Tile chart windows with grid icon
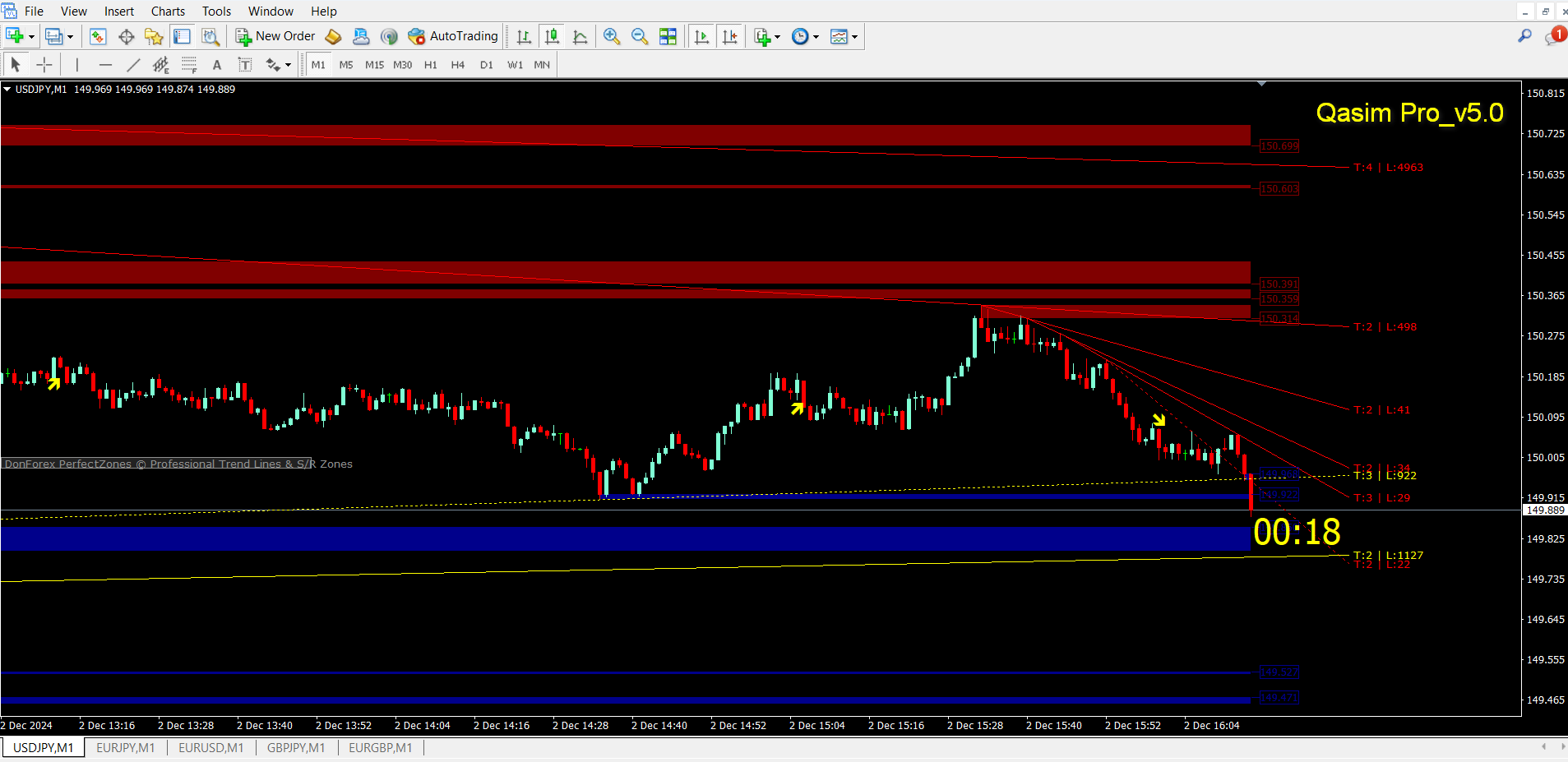The height and width of the screenshot is (762, 1568). pyautogui.click(x=668, y=36)
